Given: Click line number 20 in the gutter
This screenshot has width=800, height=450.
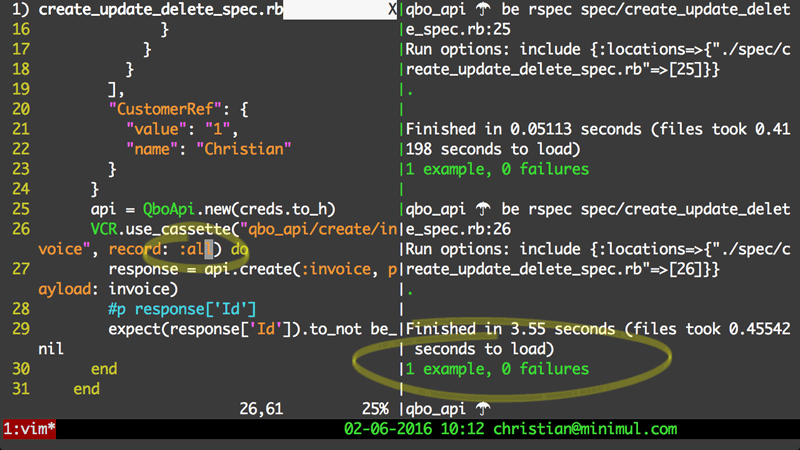Looking at the screenshot, I should (21, 109).
